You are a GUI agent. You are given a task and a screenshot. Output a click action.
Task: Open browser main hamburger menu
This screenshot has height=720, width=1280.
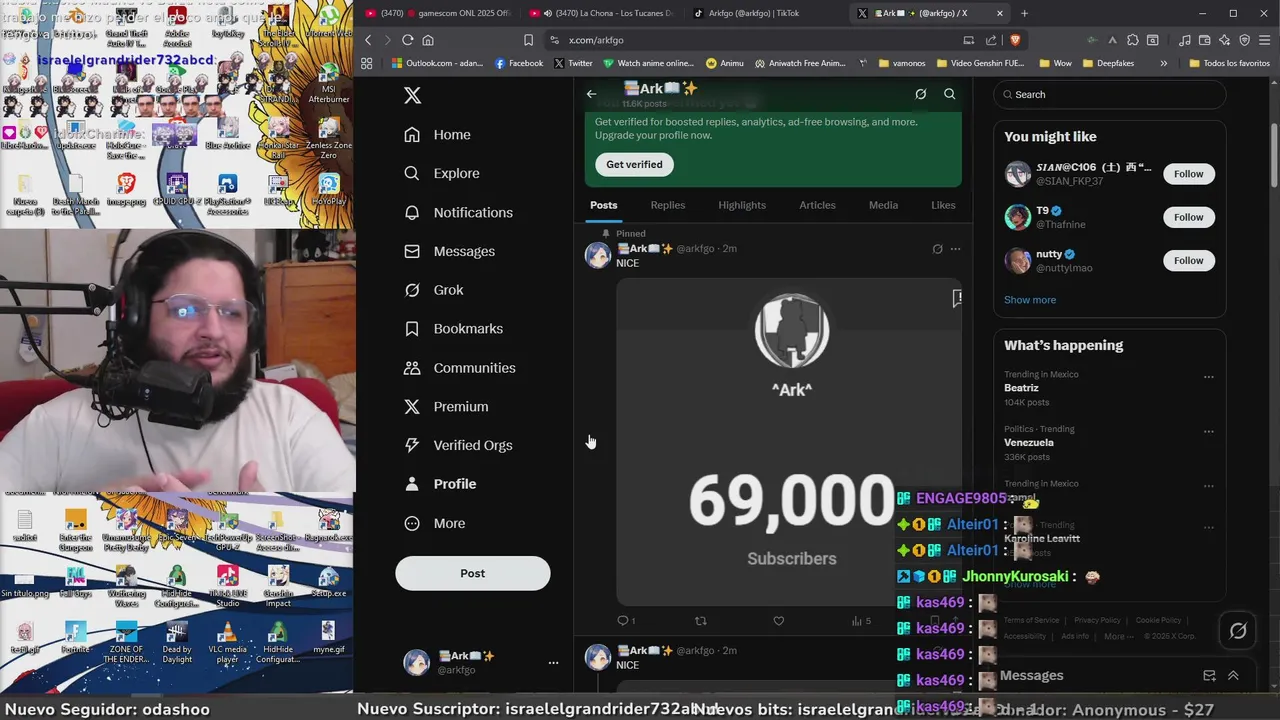tap(1264, 40)
